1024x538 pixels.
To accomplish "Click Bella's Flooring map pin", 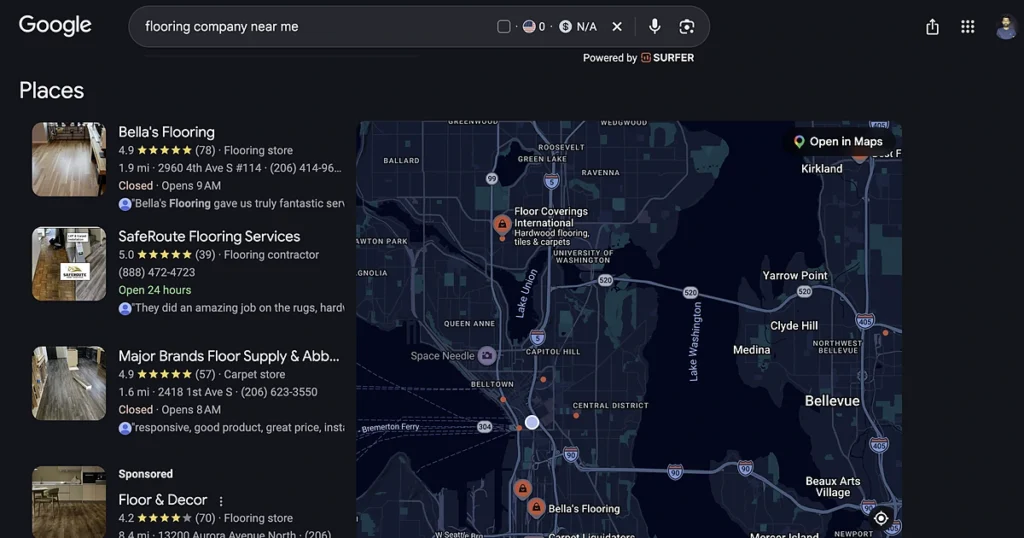I will click(536, 507).
